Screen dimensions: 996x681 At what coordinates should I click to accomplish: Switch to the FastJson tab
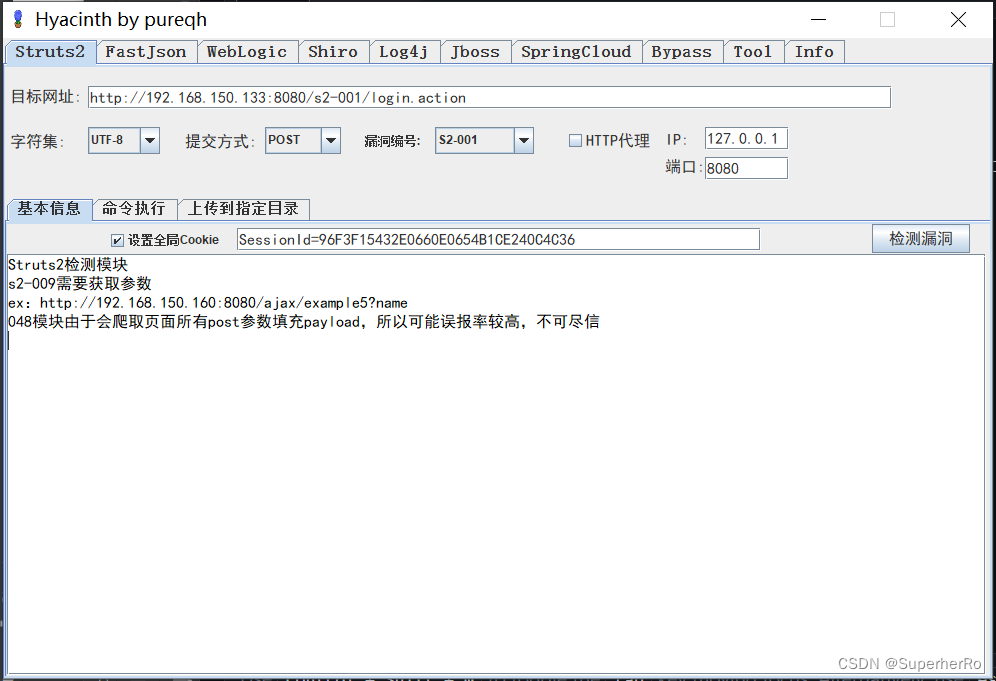[146, 51]
